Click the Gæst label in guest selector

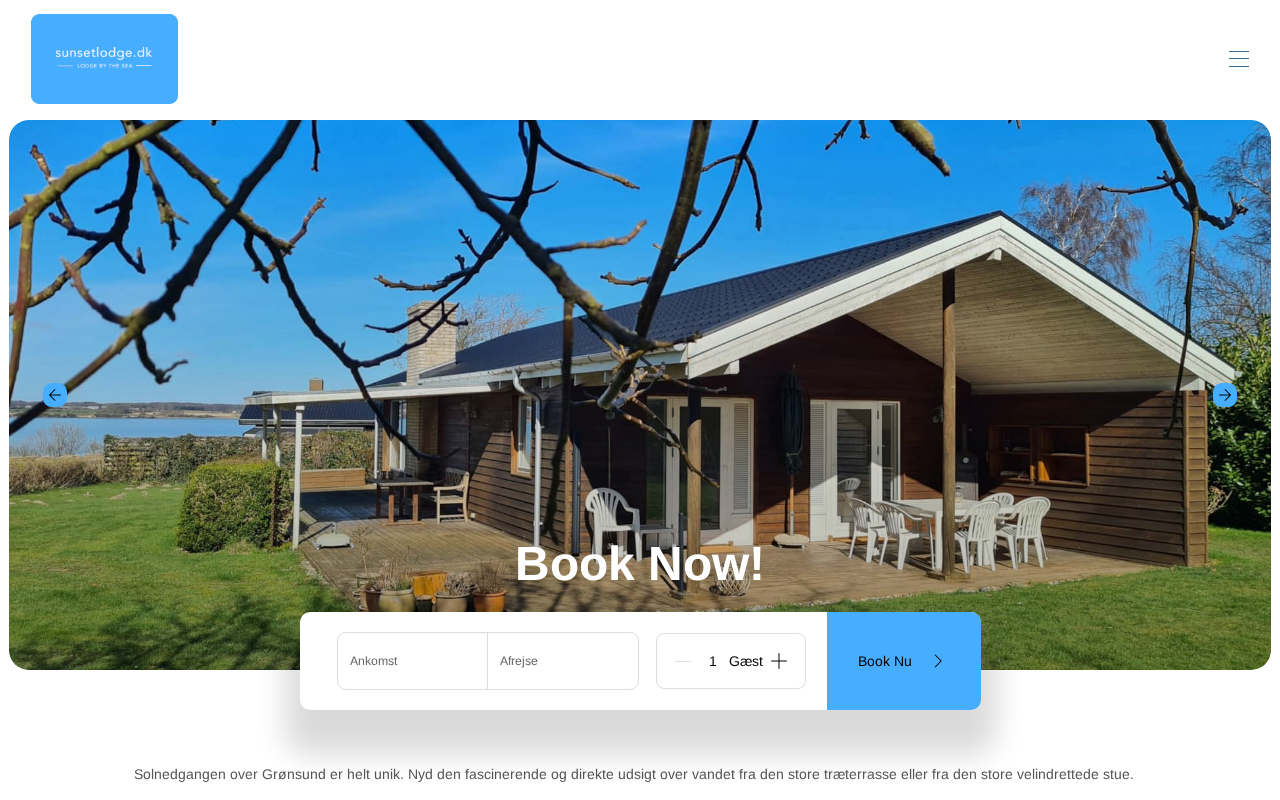[746, 661]
